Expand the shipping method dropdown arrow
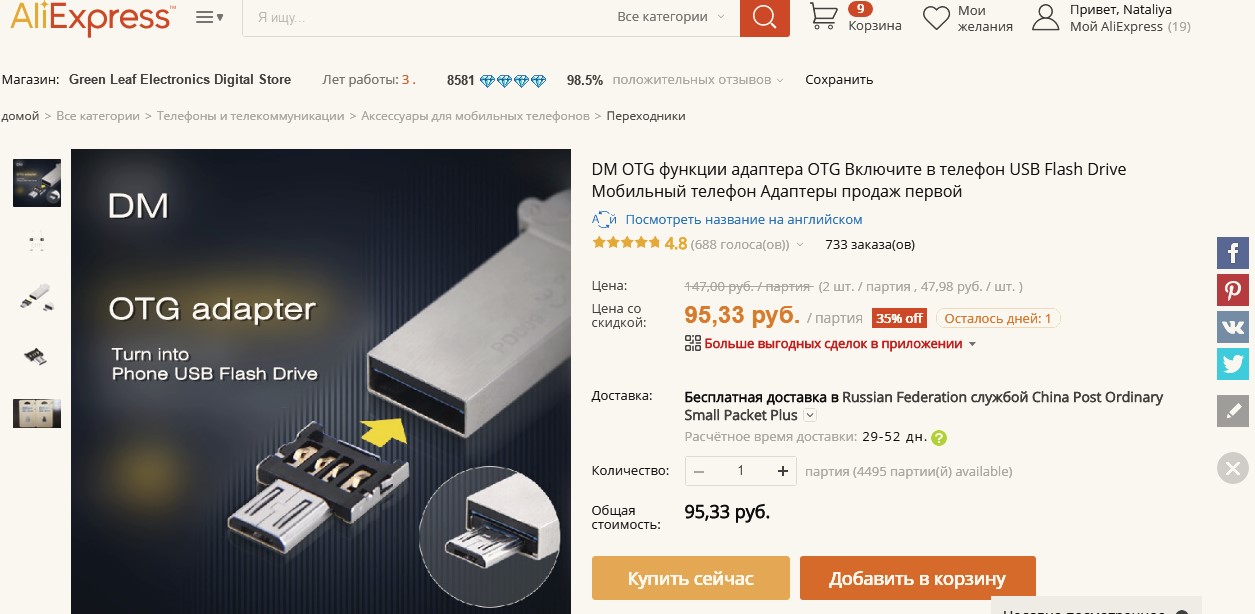The width and height of the screenshot is (1255, 614). coord(810,415)
